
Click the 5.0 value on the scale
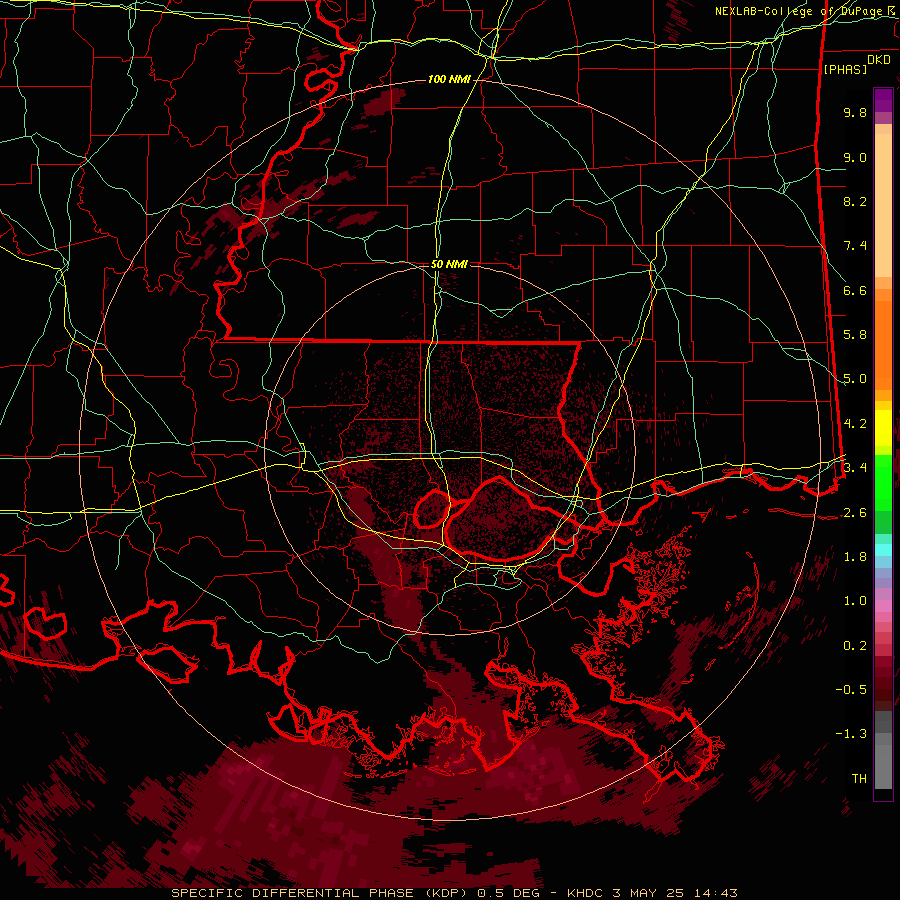tap(855, 379)
